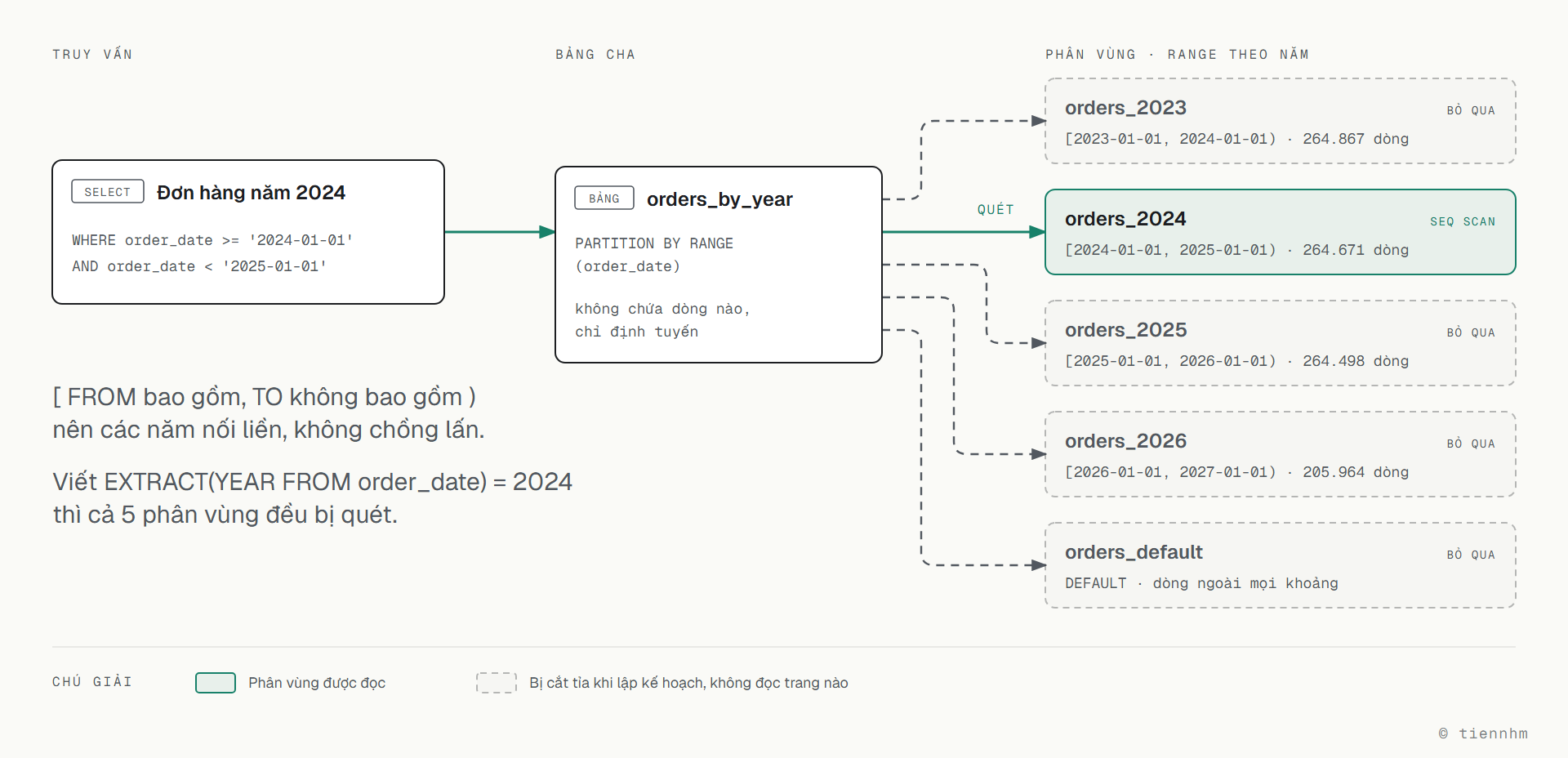The image size is (1568, 758).
Task: Click the '[2025-01-01, 2026-01-01) · 264.498 dòng' line
Action: 1236,361
